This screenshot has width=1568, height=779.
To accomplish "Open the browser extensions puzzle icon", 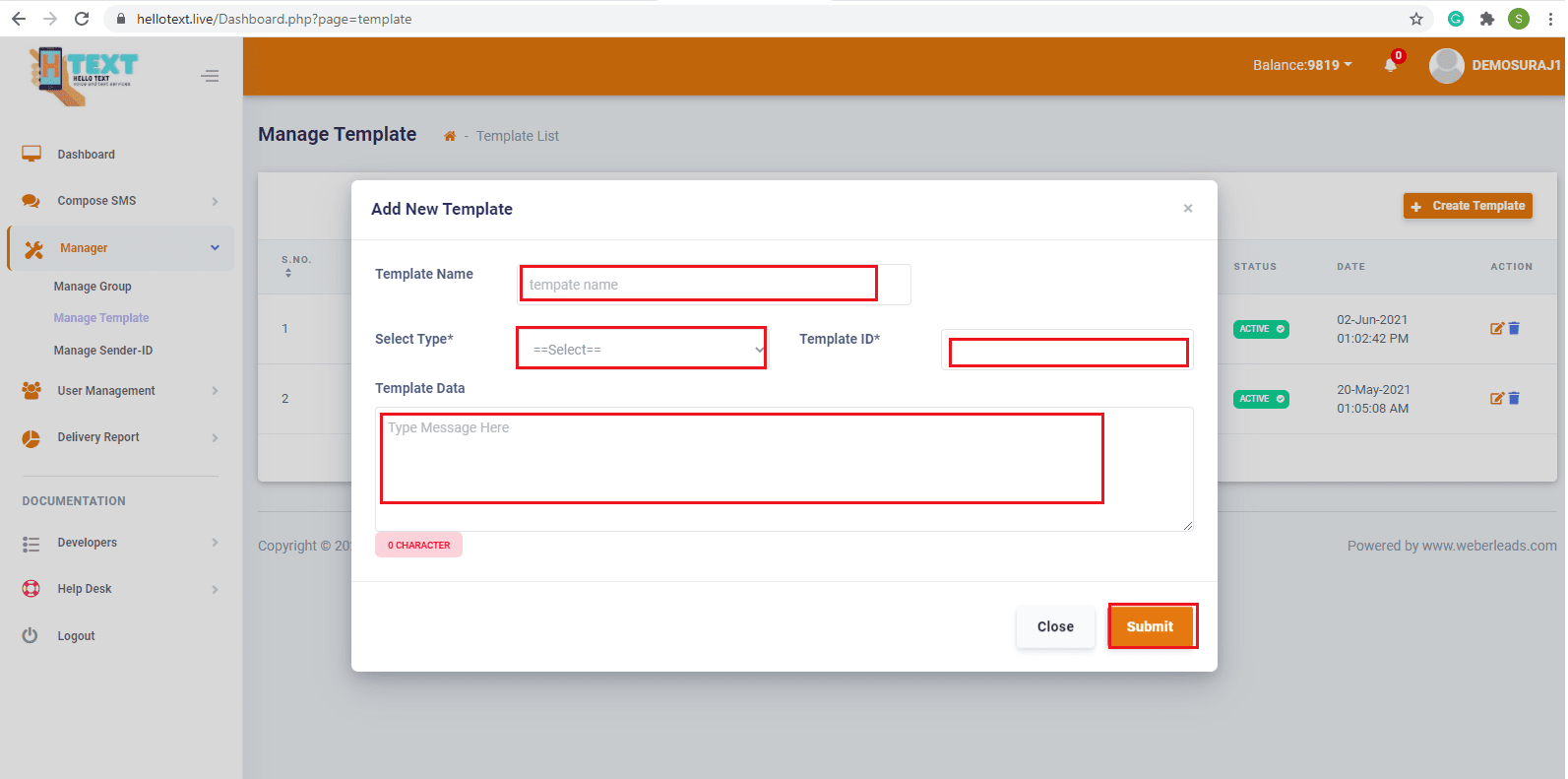I will coord(1487,19).
